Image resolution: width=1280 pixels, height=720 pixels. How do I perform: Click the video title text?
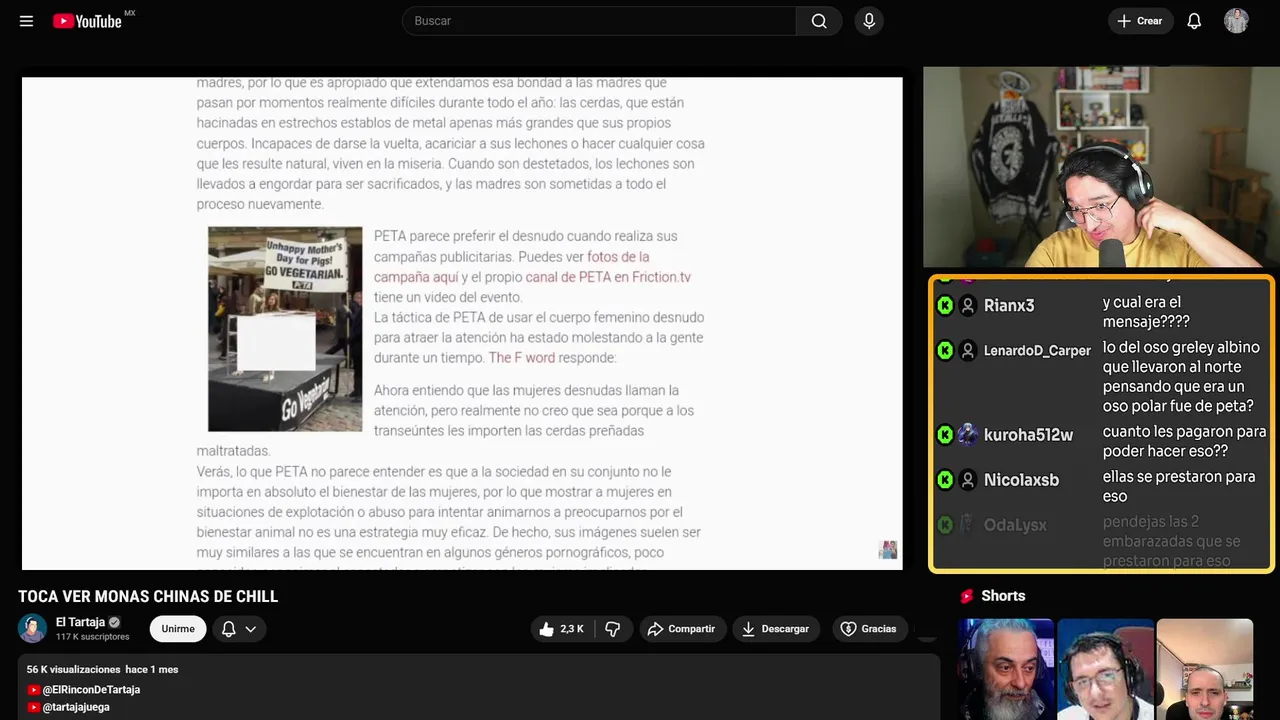coord(148,597)
